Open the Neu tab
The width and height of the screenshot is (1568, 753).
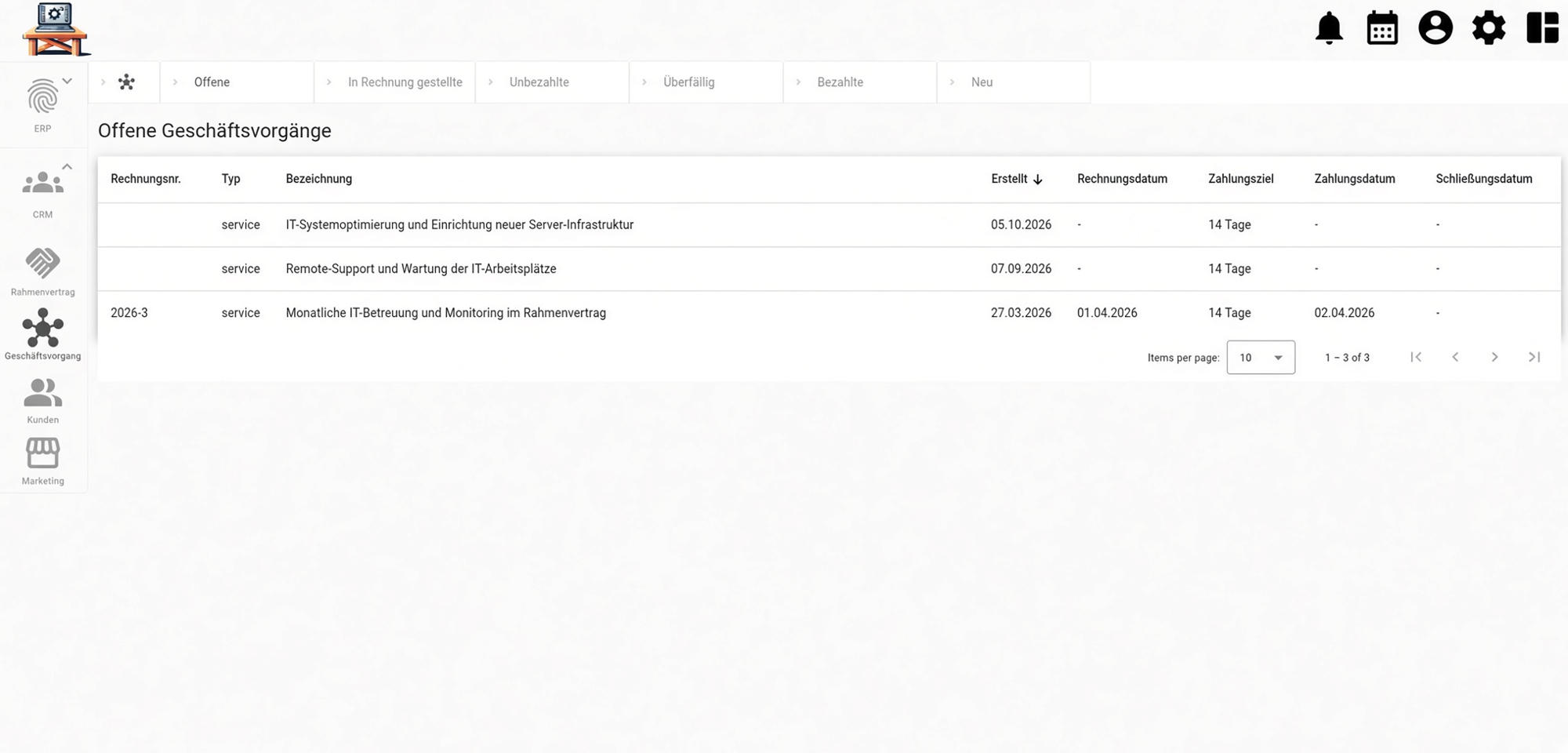click(1013, 82)
